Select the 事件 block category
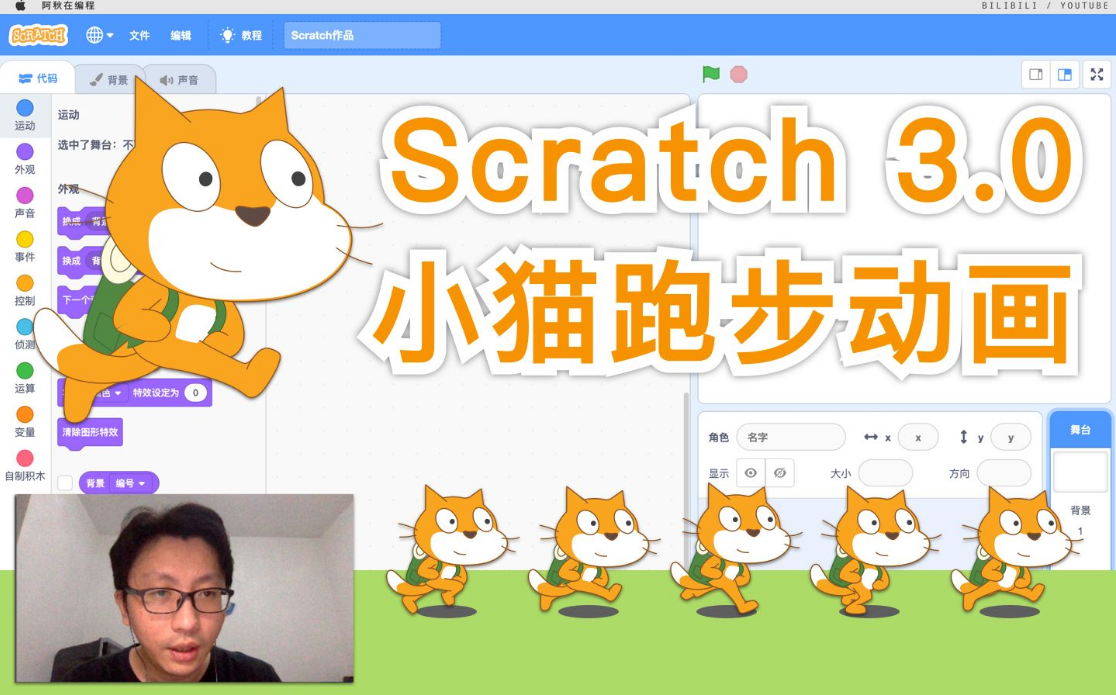Image resolution: width=1116 pixels, height=695 pixels. (x=25, y=247)
